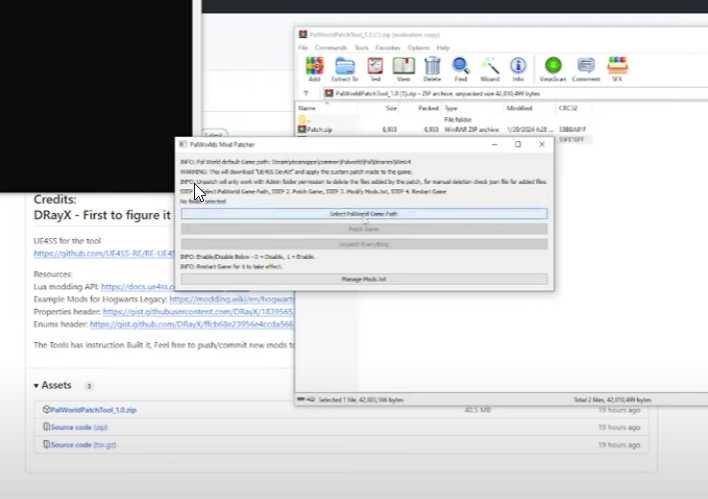The height and width of the screenshot is (499, 708).
Task: Open the Options menu
Action: click(418, 47)
